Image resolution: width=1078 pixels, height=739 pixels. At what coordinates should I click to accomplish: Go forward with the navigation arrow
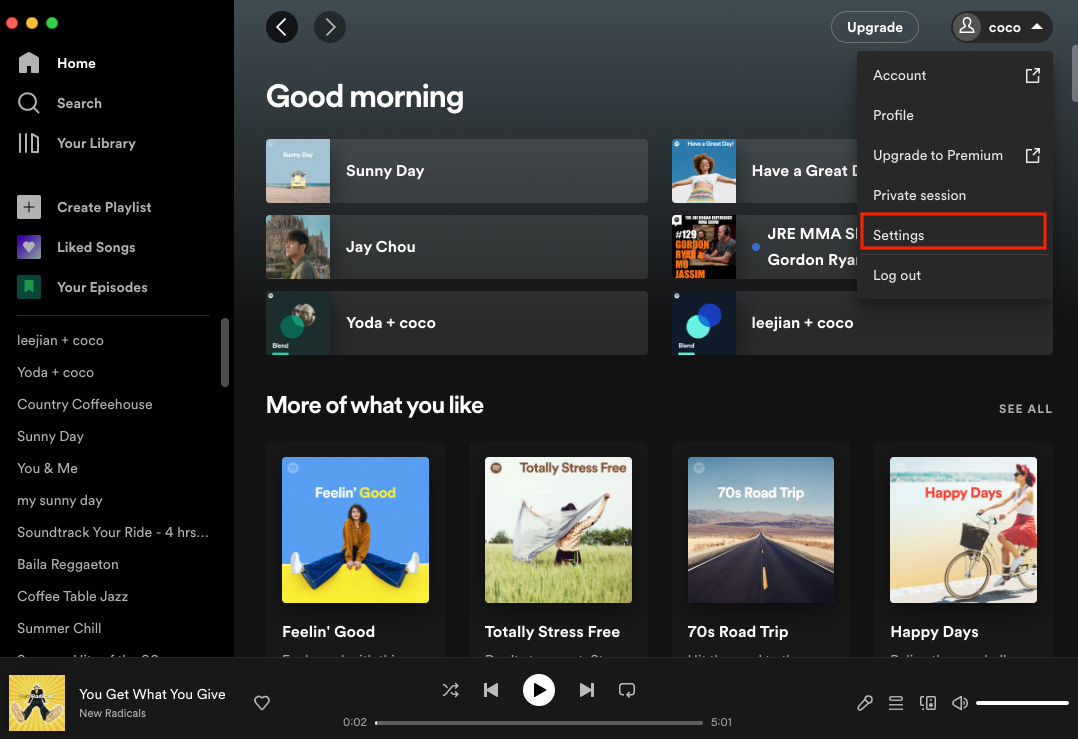330,27
